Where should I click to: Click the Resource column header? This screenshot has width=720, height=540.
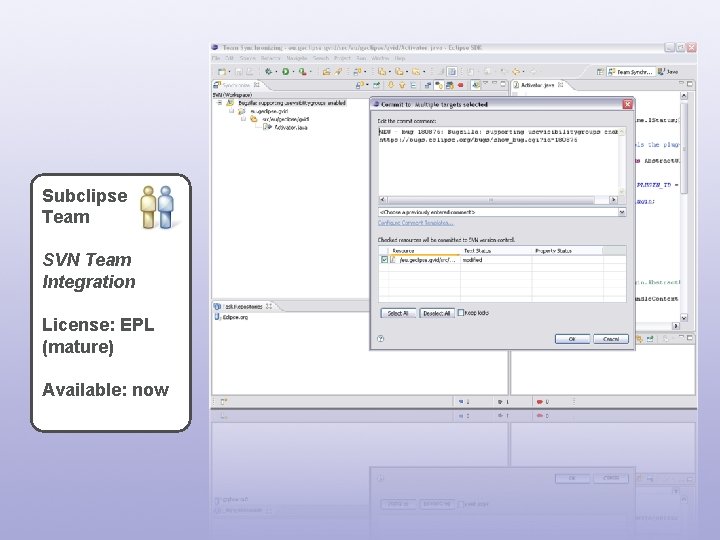424,251
